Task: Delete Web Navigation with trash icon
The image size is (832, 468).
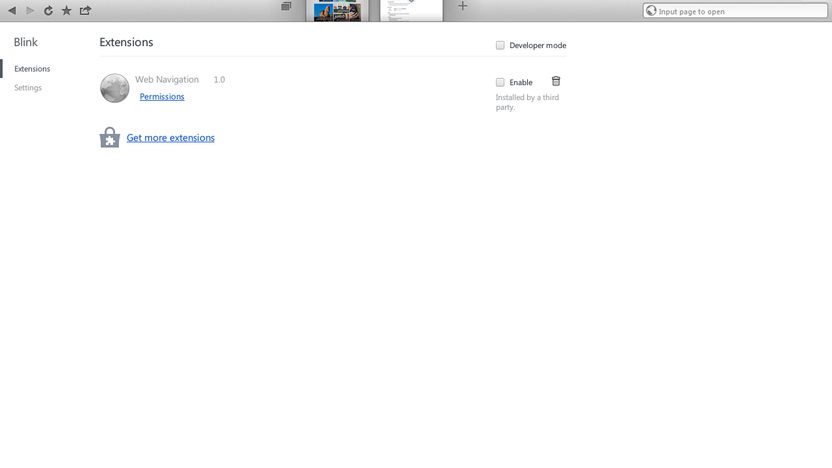Action: (556, 81)
